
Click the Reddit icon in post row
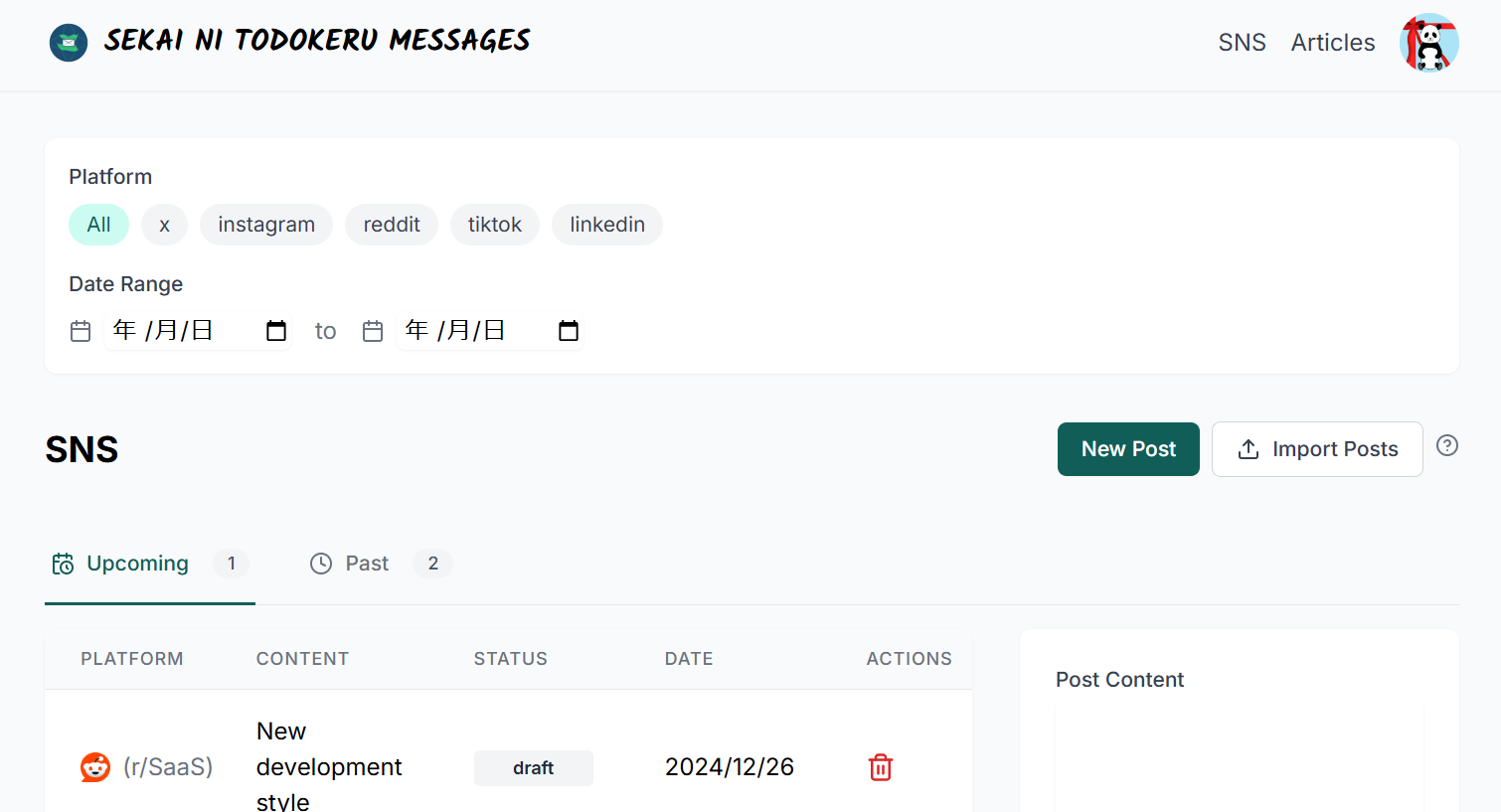coord(95,767)
